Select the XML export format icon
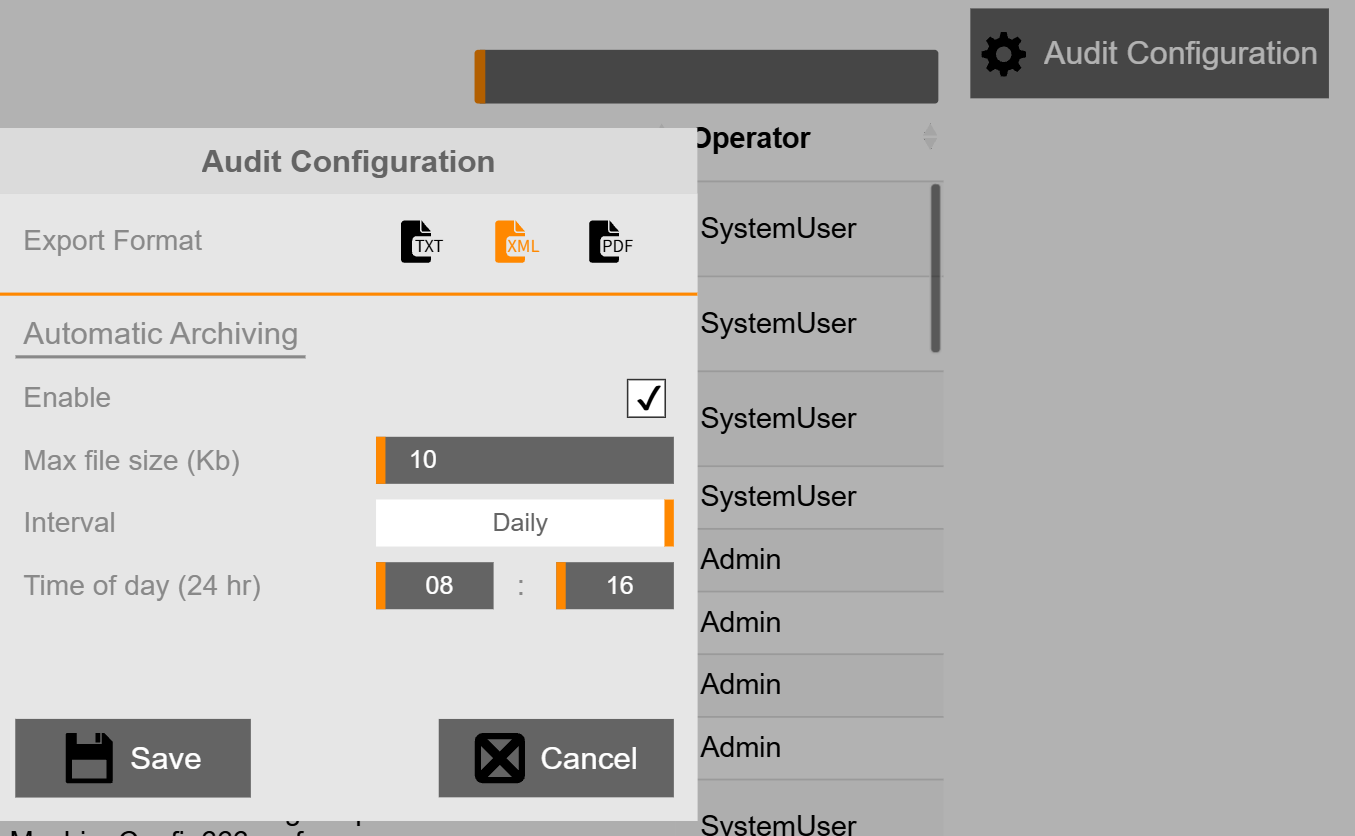The width and height of the screenshot is (1355, 836). point(515,242)
